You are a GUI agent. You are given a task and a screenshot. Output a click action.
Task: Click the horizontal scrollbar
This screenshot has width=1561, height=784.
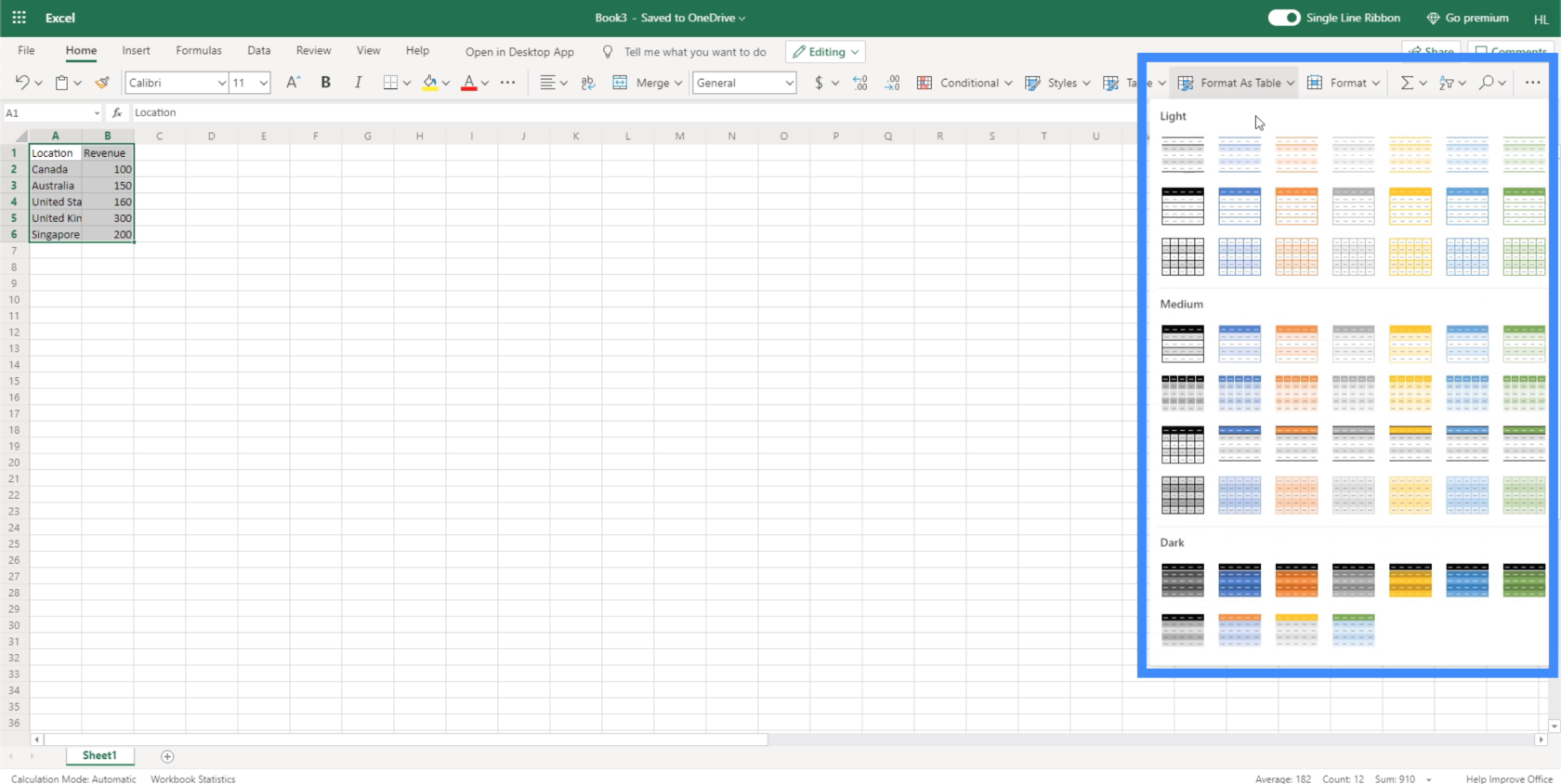point(405,740)
